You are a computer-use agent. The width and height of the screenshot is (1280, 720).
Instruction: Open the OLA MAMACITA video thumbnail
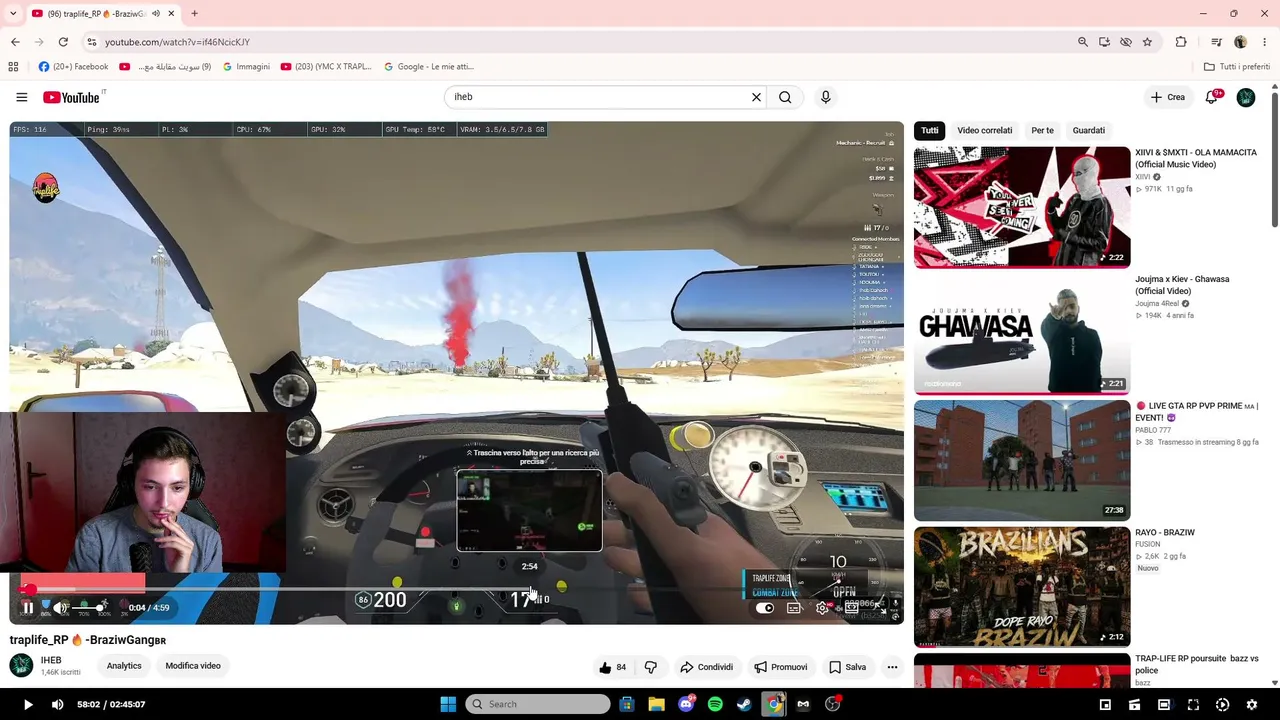coord(1022,207)
